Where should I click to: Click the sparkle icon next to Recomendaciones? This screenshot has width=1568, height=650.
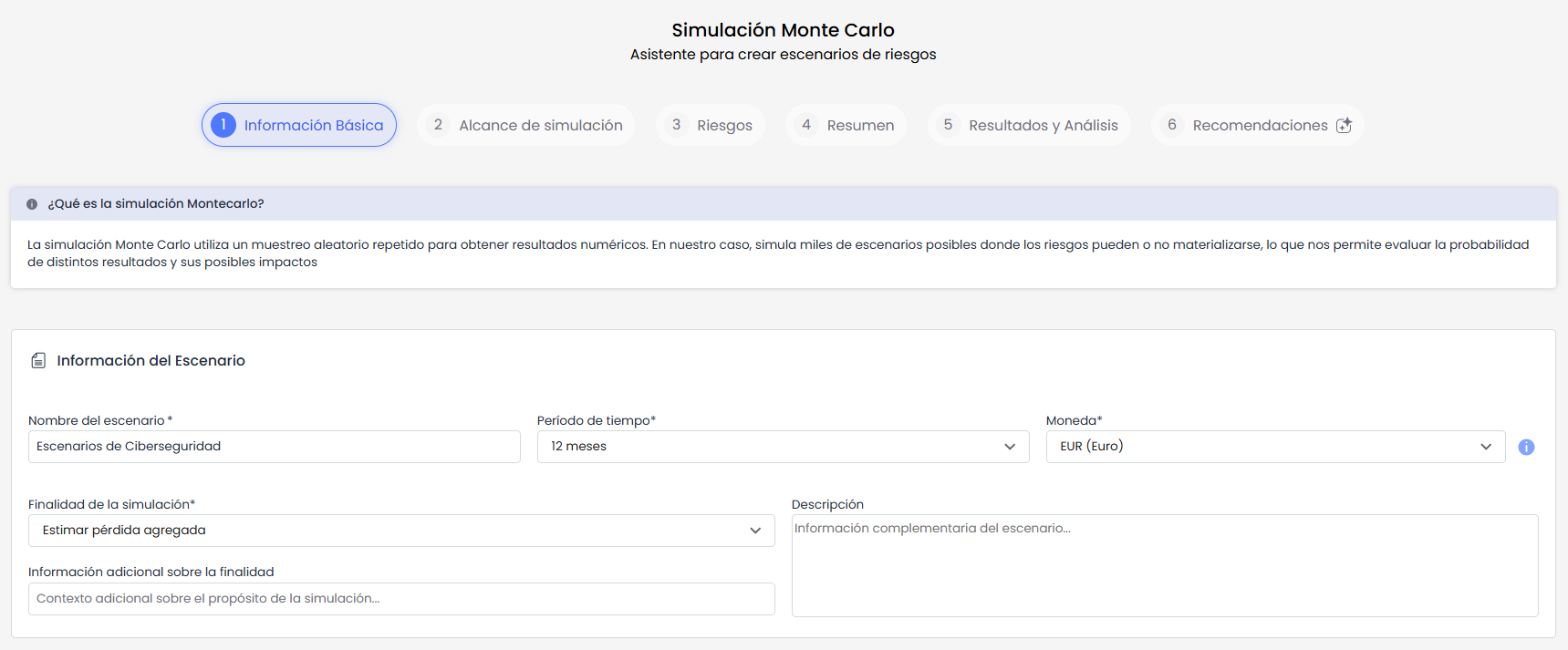pos(1344,125)
